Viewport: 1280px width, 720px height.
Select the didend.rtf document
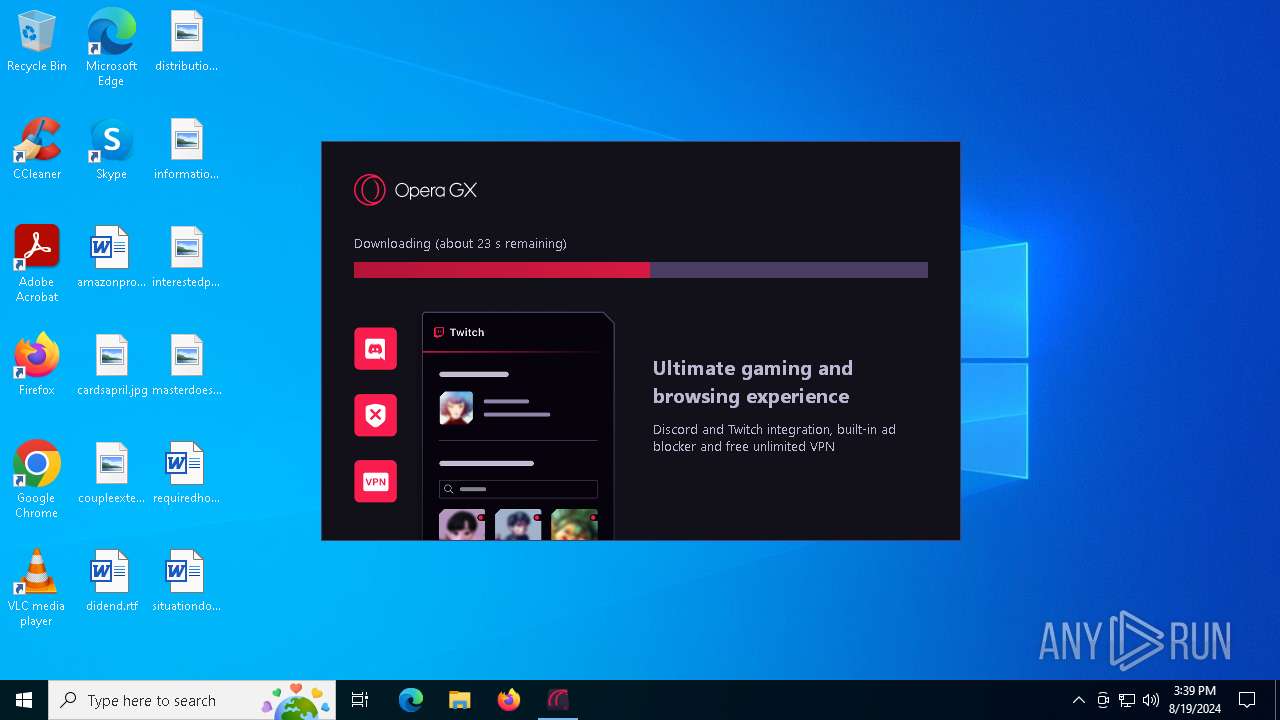click(111, 582)
